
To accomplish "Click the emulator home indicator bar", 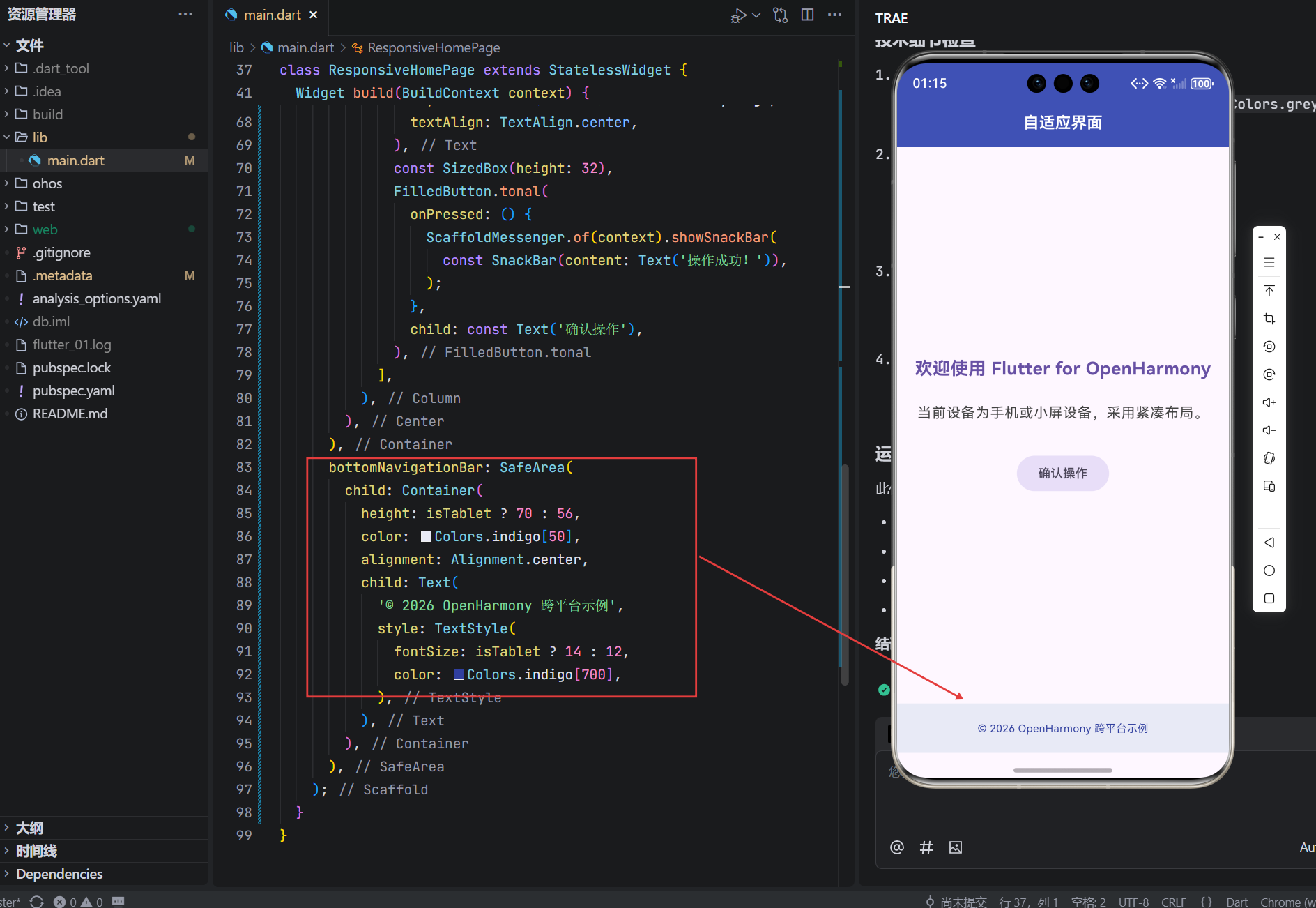I will [1062, 770].
